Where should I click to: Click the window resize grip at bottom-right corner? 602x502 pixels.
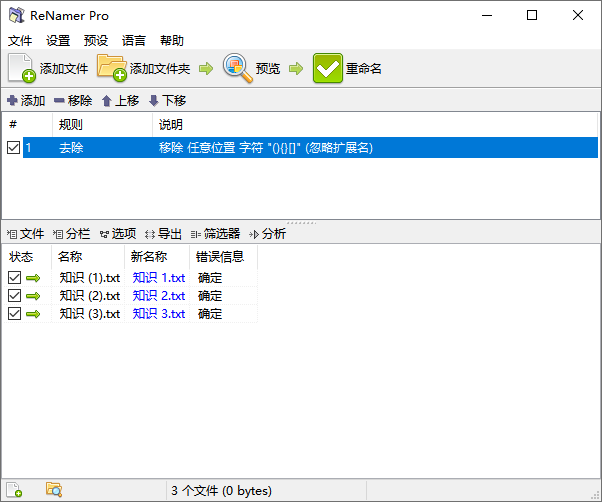click(x=596, y=495)
